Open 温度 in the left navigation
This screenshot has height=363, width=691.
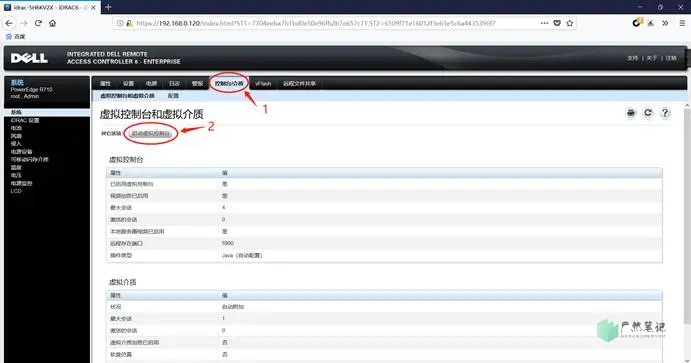[16, 167]
